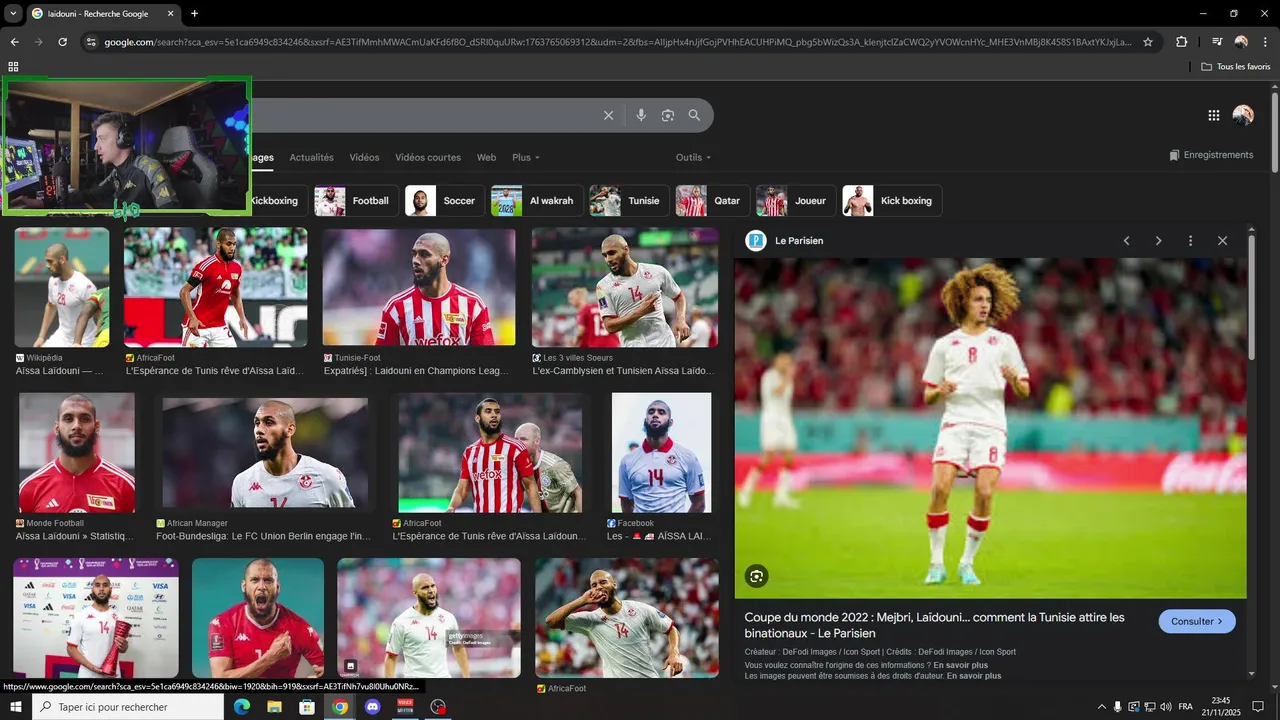This screenshot has width=1280, height=720.
Task: Open Google Lens image search
Action: 668,115
